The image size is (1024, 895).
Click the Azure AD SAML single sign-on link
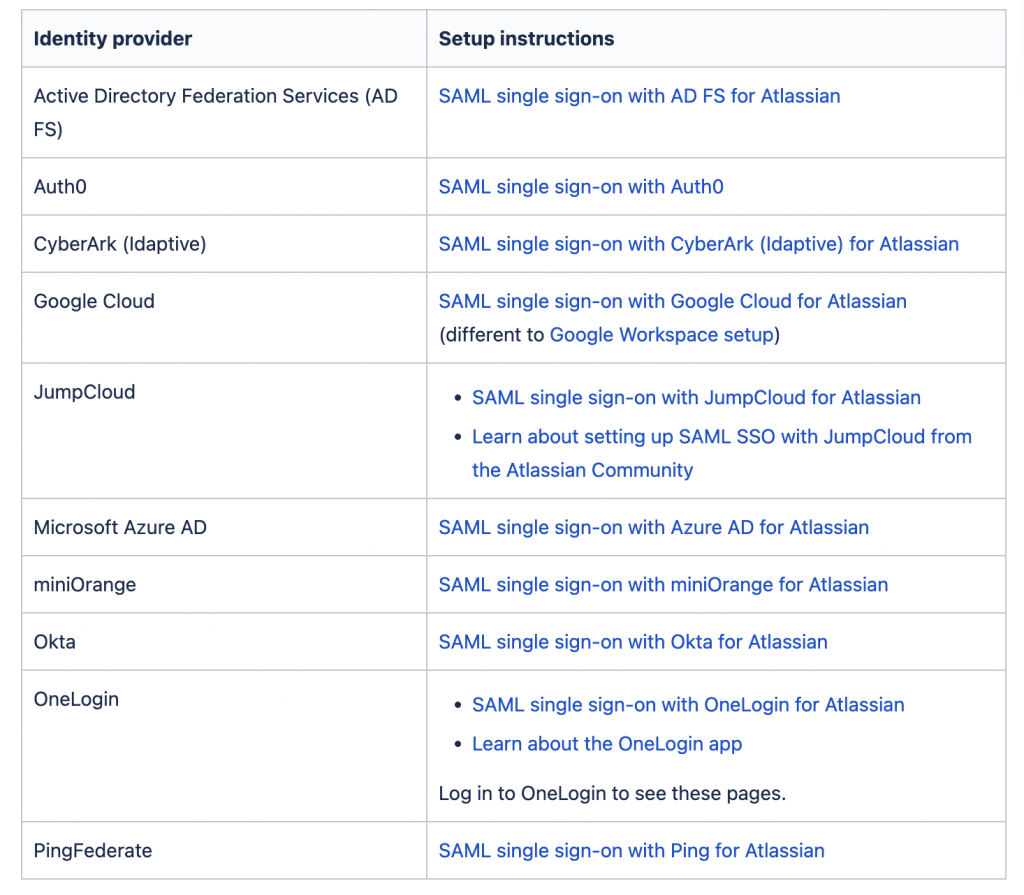click(653, 527)
